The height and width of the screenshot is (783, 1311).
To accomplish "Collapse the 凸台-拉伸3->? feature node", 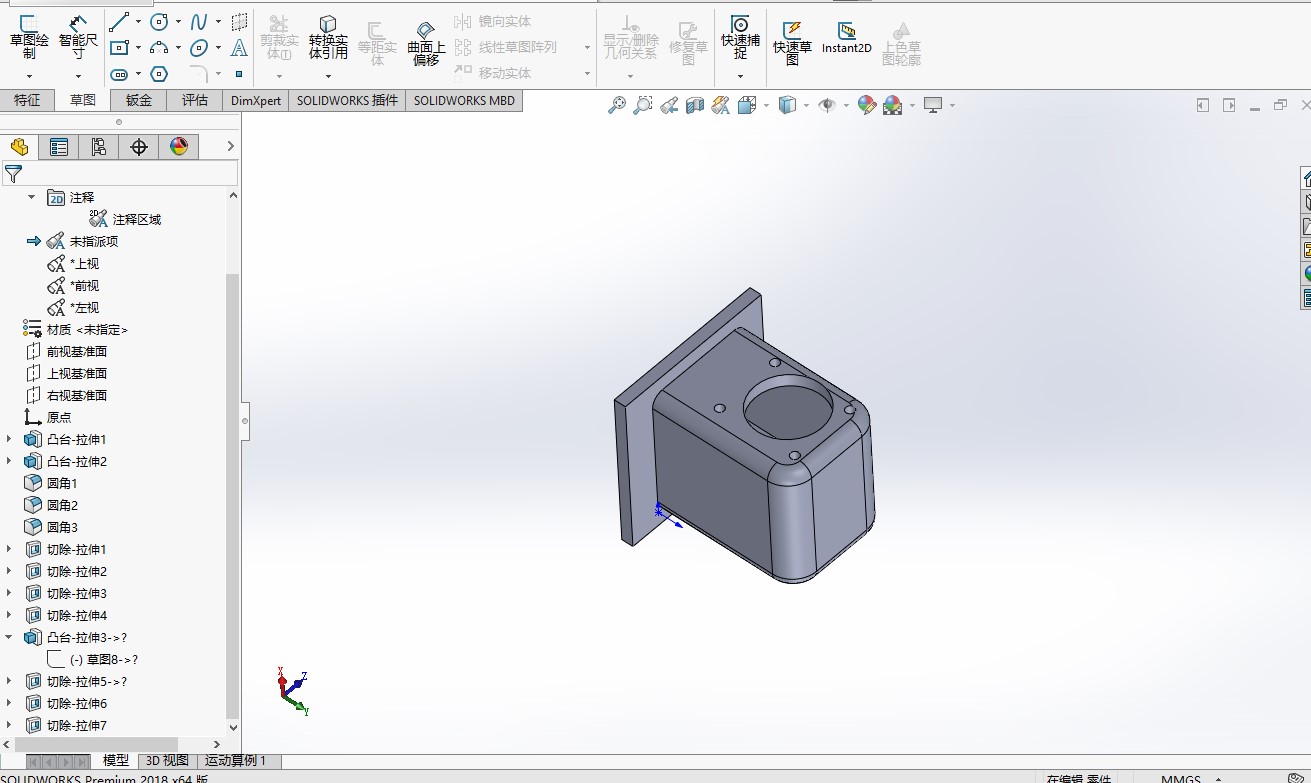I will pyautogui.click(x=10, y=637).
